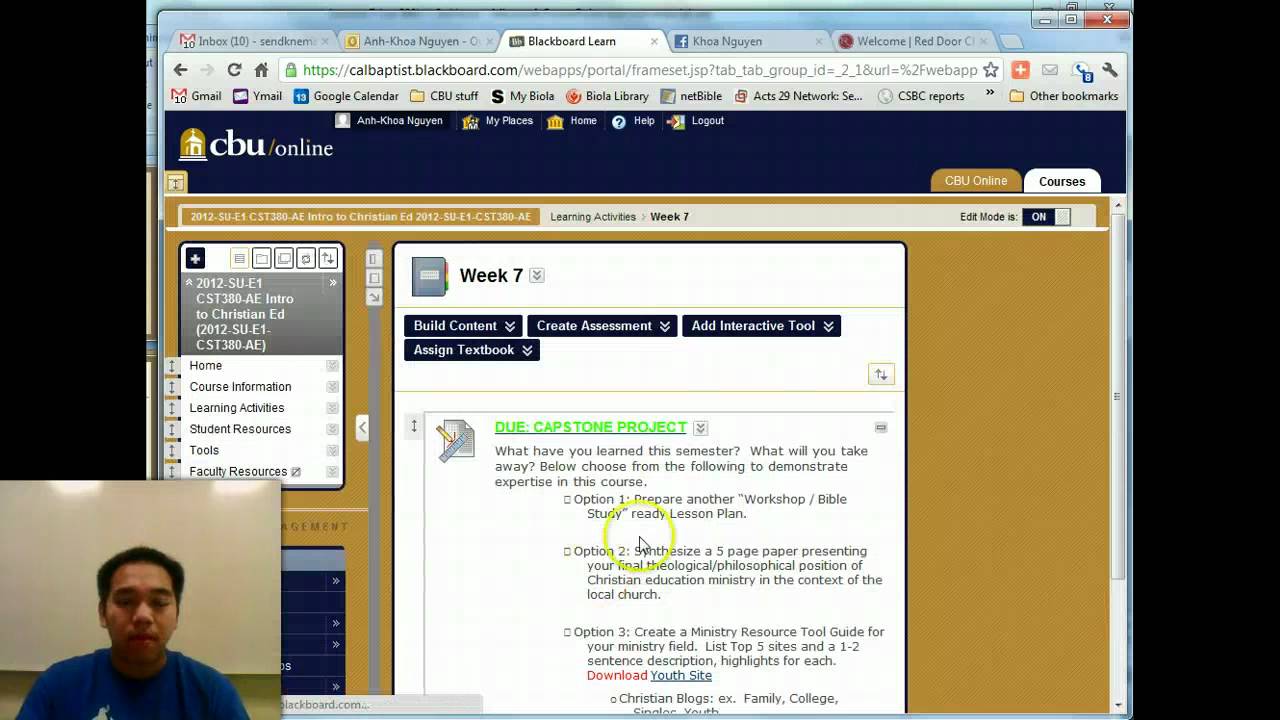Expand Assign Textbook menu
This screenshot has width=1280, height=720.
472,350
